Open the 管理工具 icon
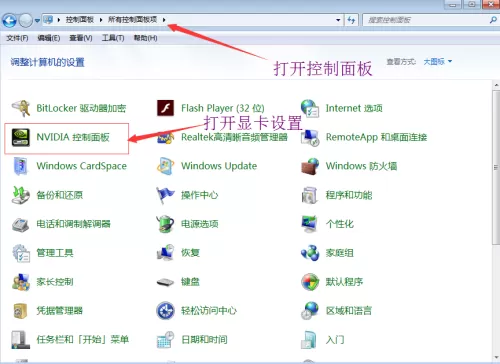 (21, 253)
